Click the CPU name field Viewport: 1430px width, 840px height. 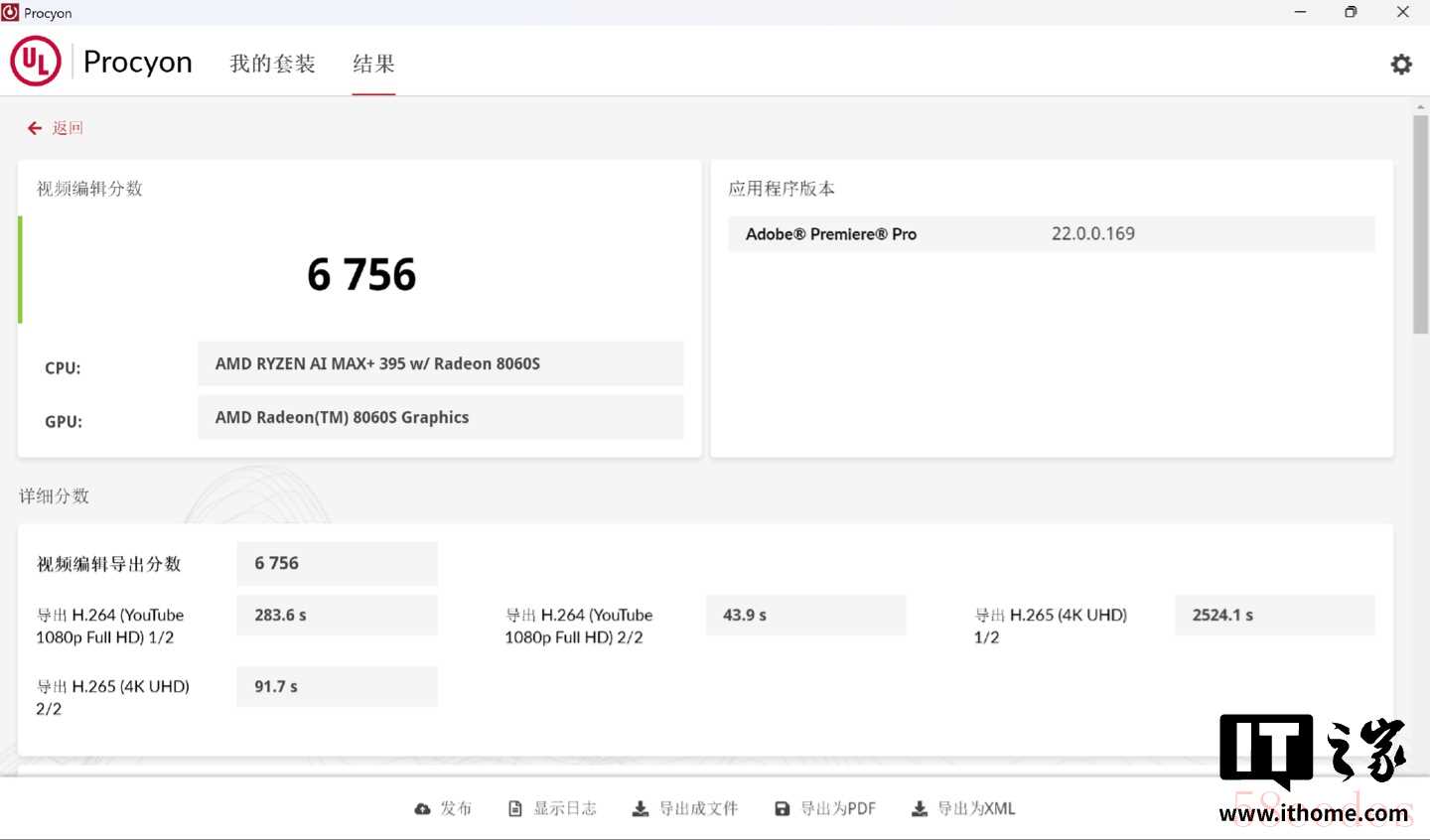pos(441,363)
